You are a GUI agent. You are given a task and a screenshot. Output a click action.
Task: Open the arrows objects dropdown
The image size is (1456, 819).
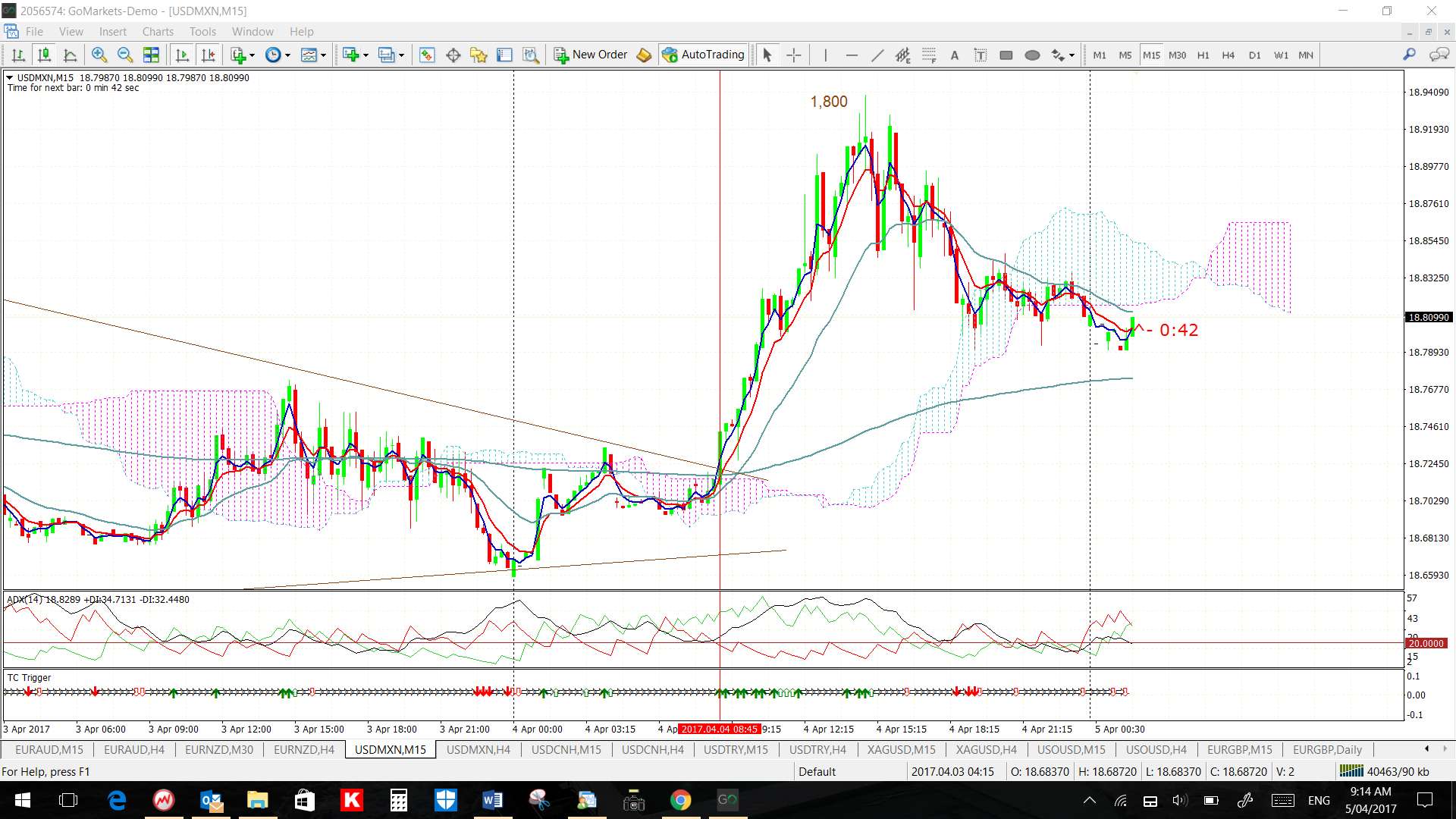point(1063,55)
